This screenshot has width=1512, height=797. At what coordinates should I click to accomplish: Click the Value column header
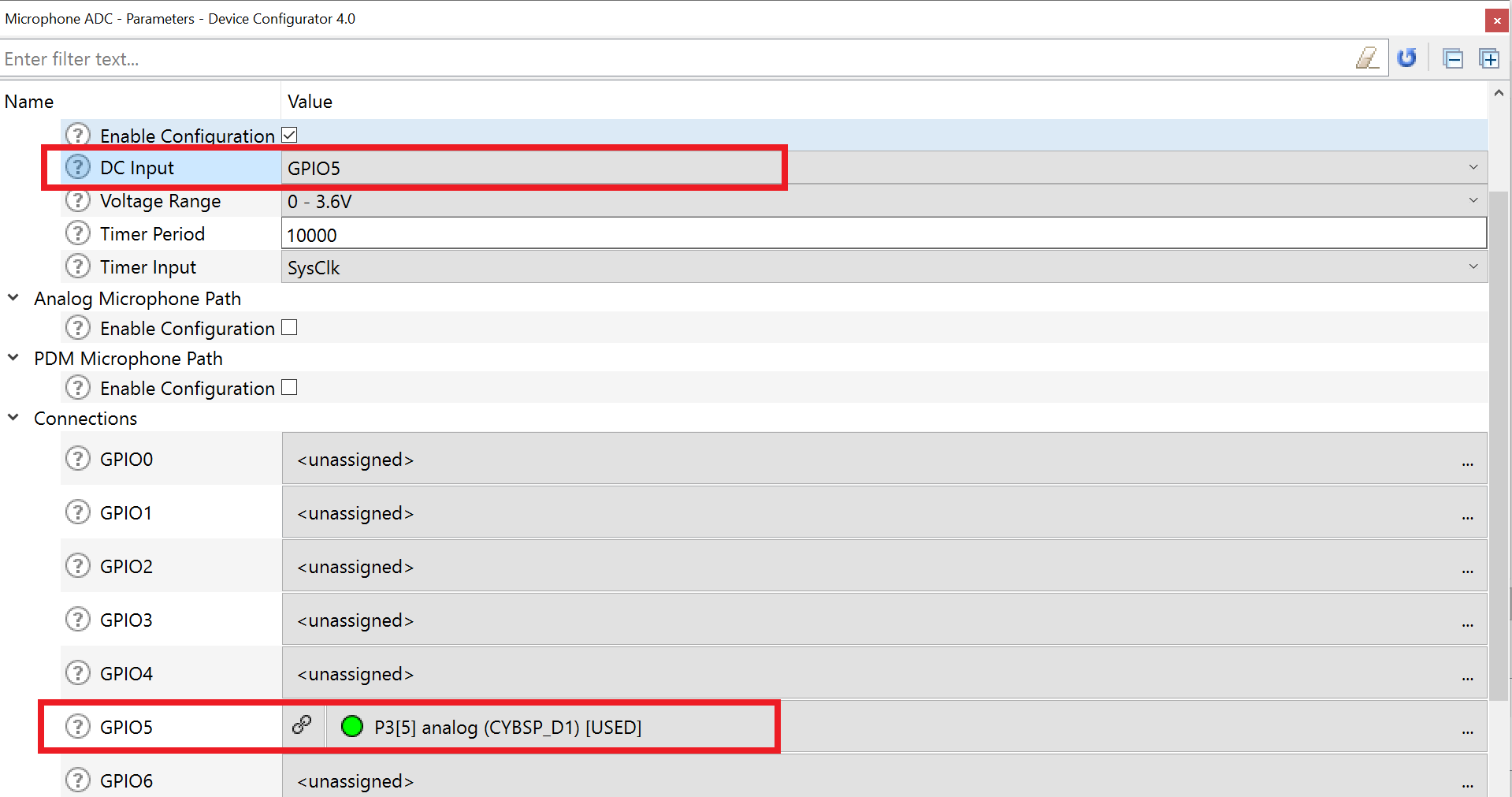tap(310, 102)
